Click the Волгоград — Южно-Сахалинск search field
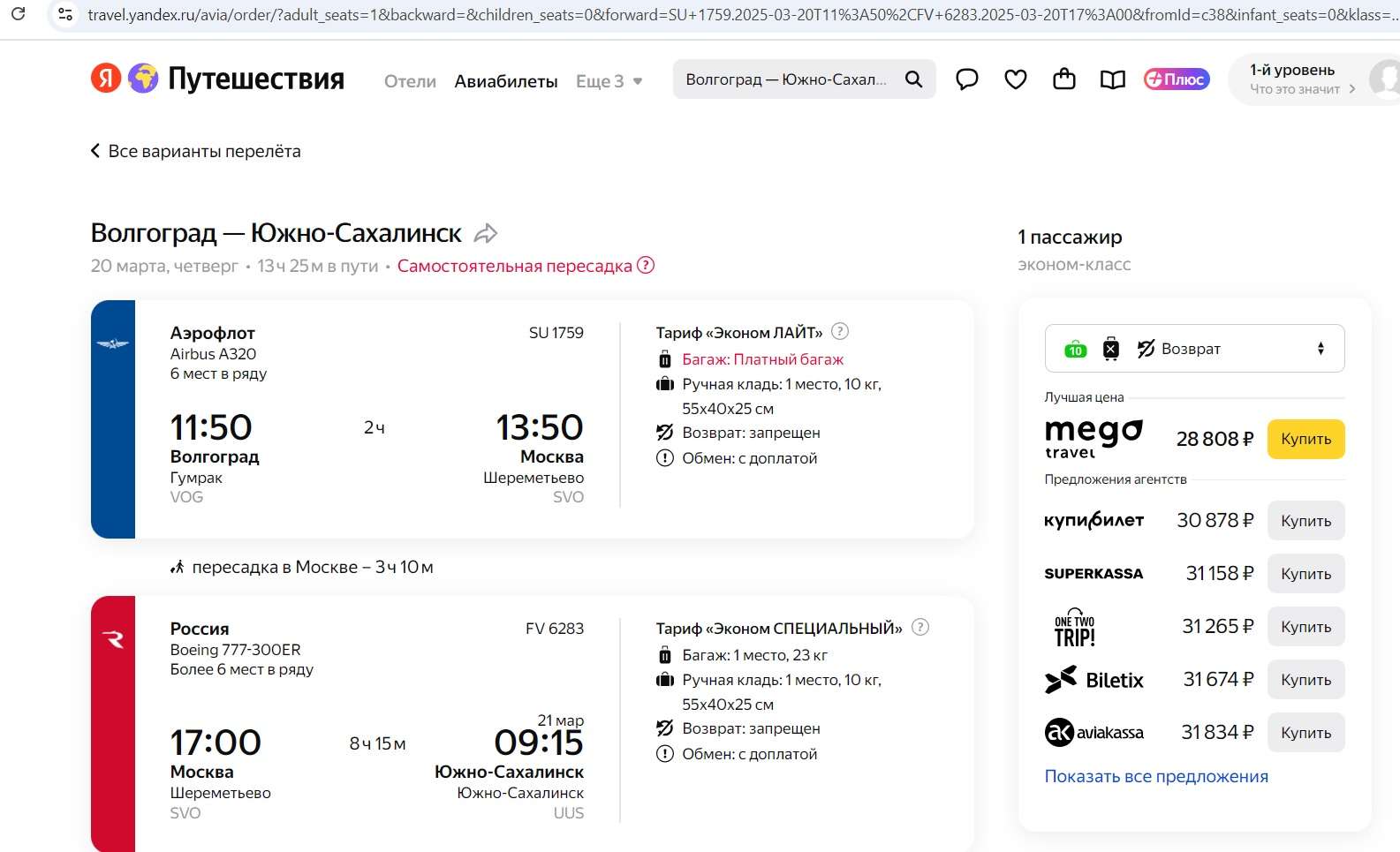Screen dimensions: 1400x852 point(786,79)
